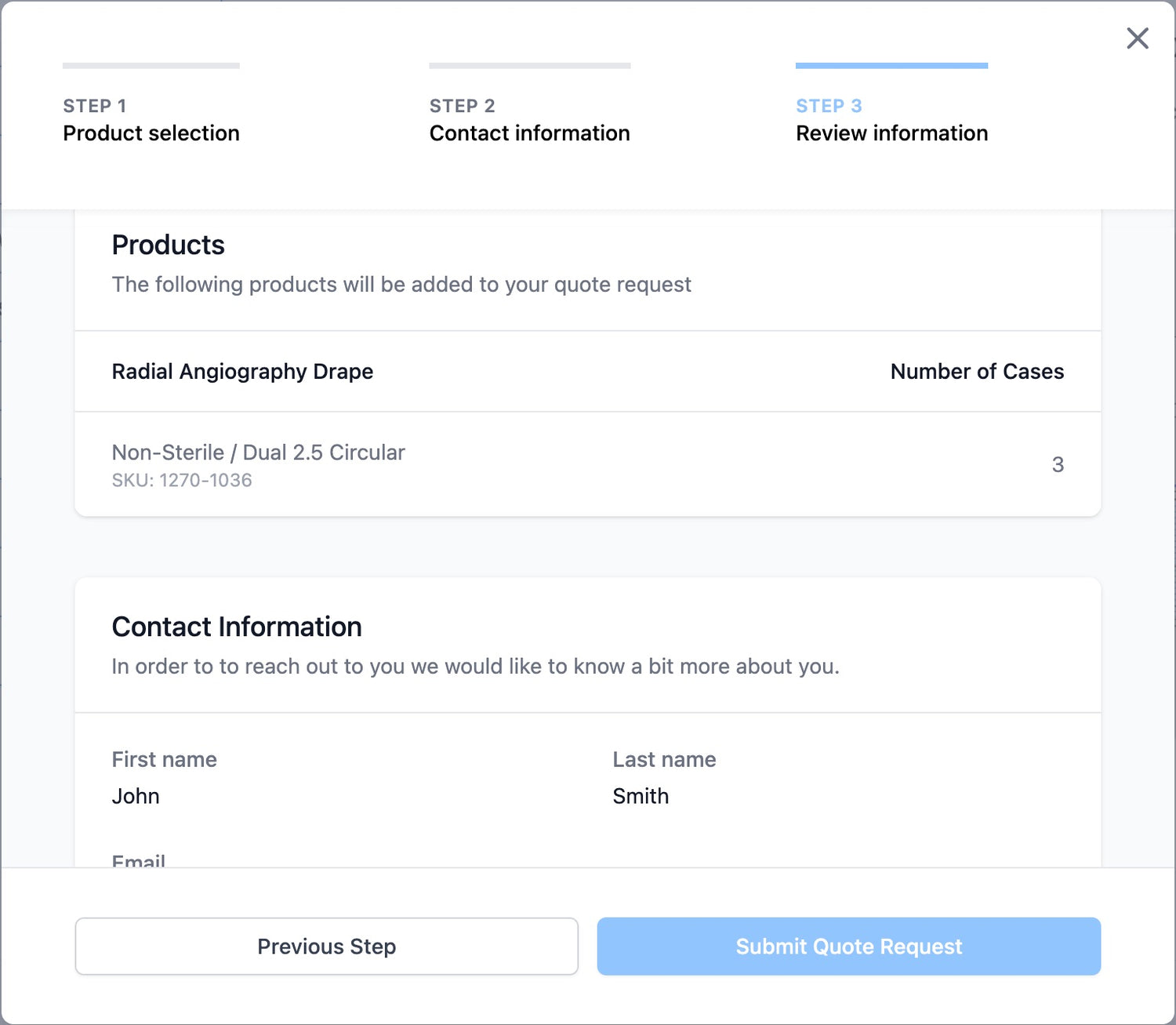Click the gray Step 1 progress bar
This screenshot has height=1025, width=1176.
click(151, 66)
